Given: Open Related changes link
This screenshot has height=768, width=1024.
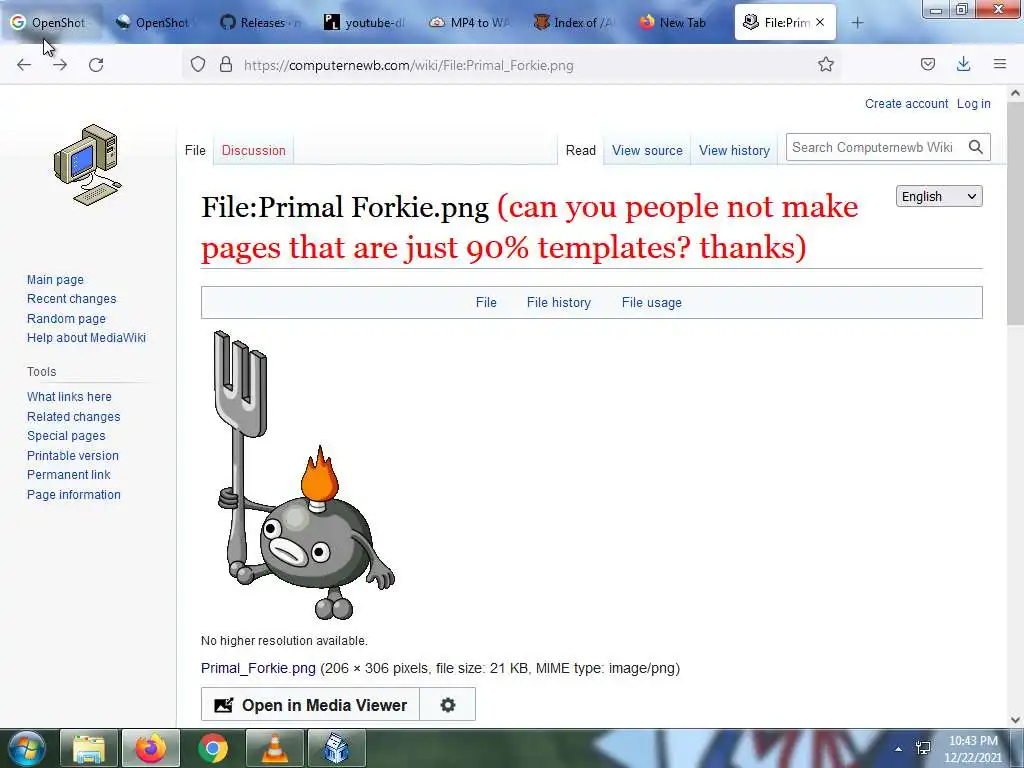Looking at the screenshot, I should [74, 417].
